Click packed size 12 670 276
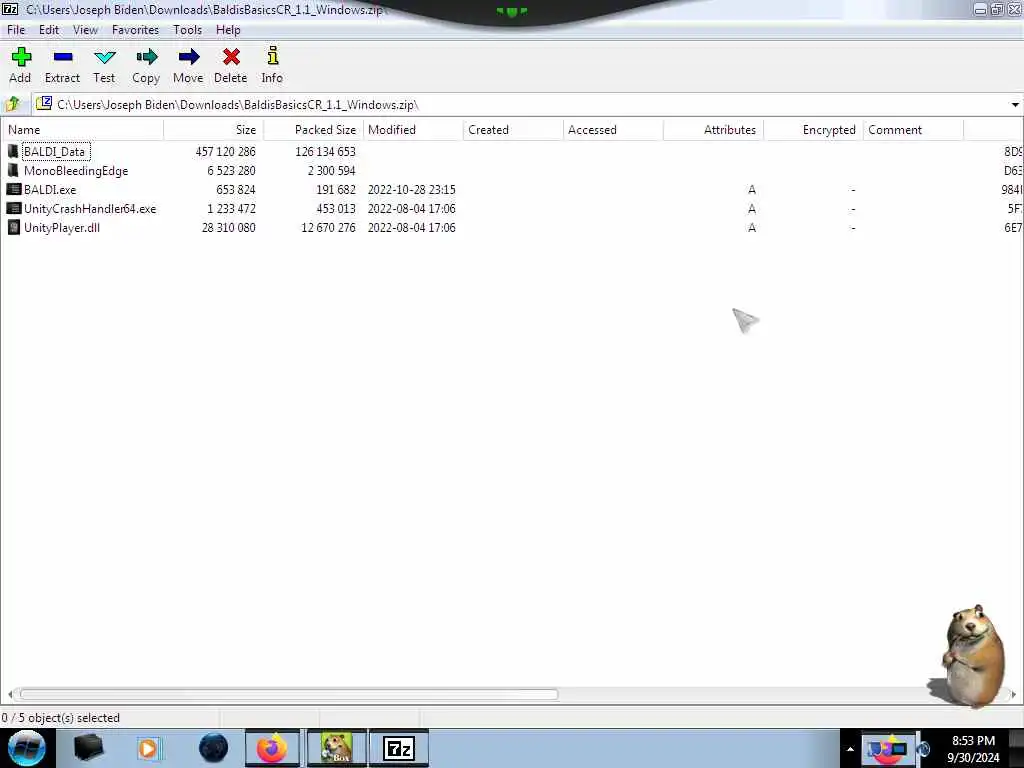The image size is (1024, 768). 328,227
